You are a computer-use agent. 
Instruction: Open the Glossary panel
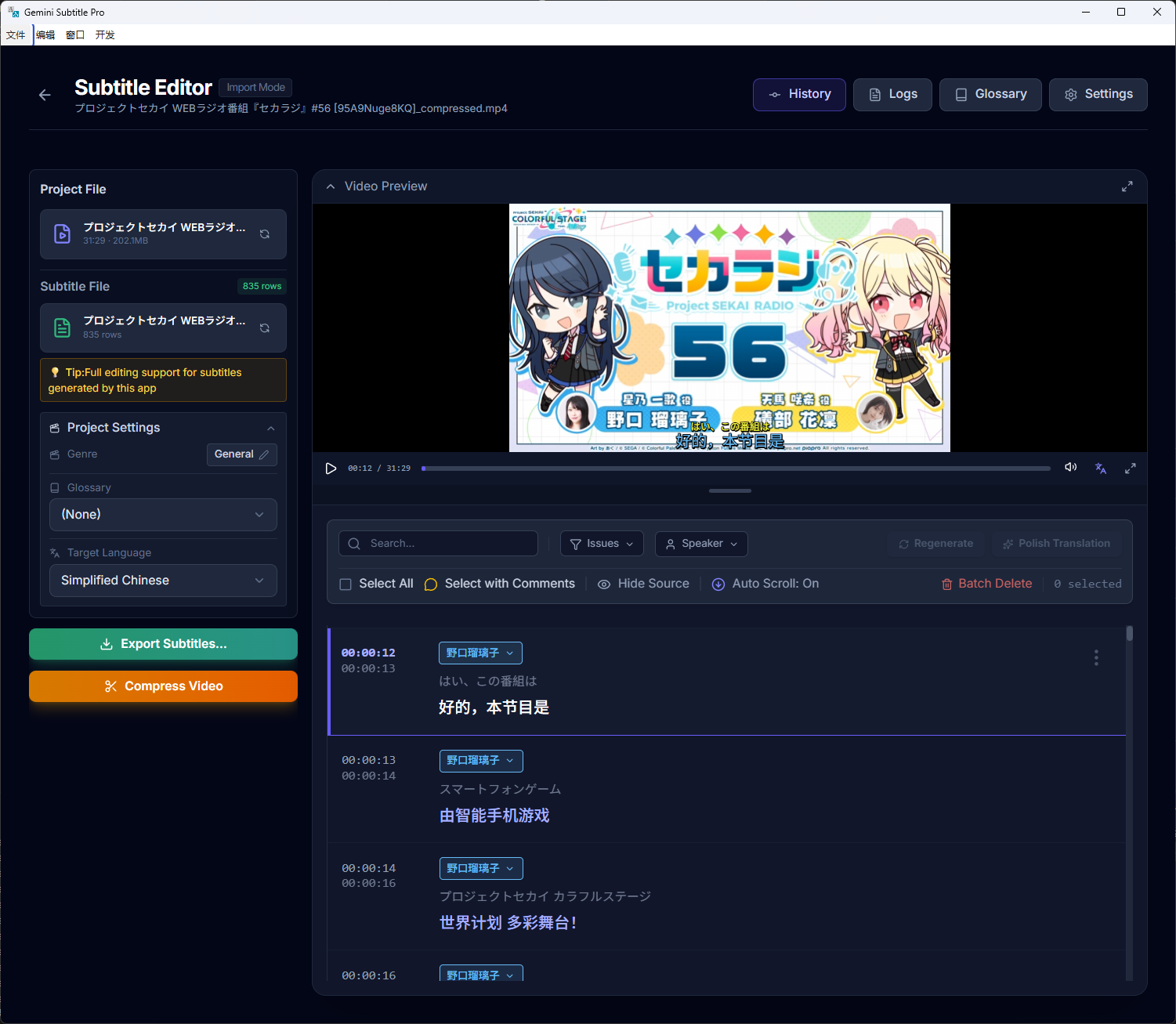[990, 94]
